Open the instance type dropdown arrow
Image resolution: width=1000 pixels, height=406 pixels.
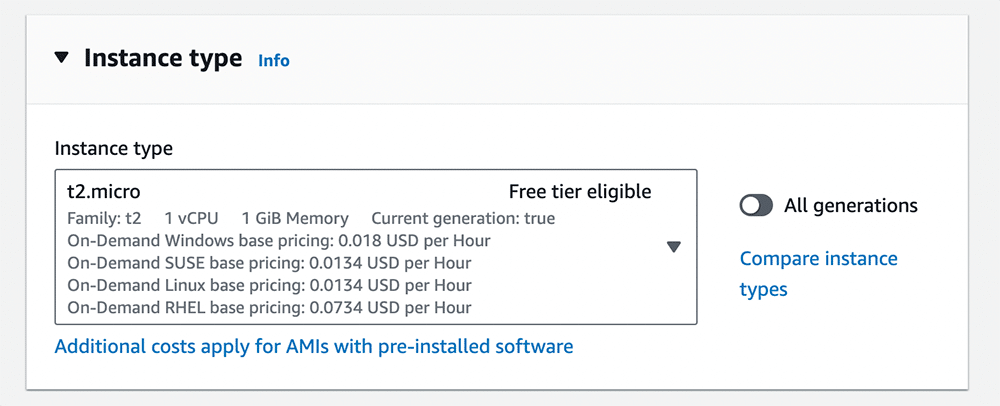(x=673, y=247)
